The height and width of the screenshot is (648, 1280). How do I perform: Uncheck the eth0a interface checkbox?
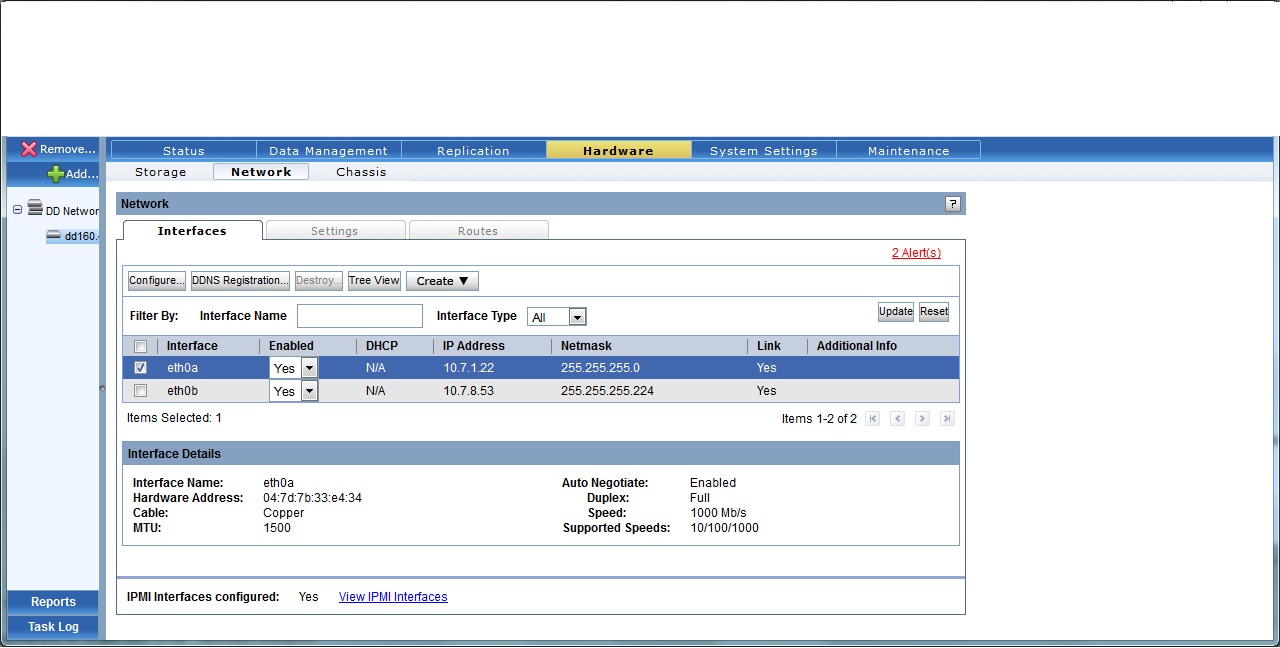pos(141,367)
